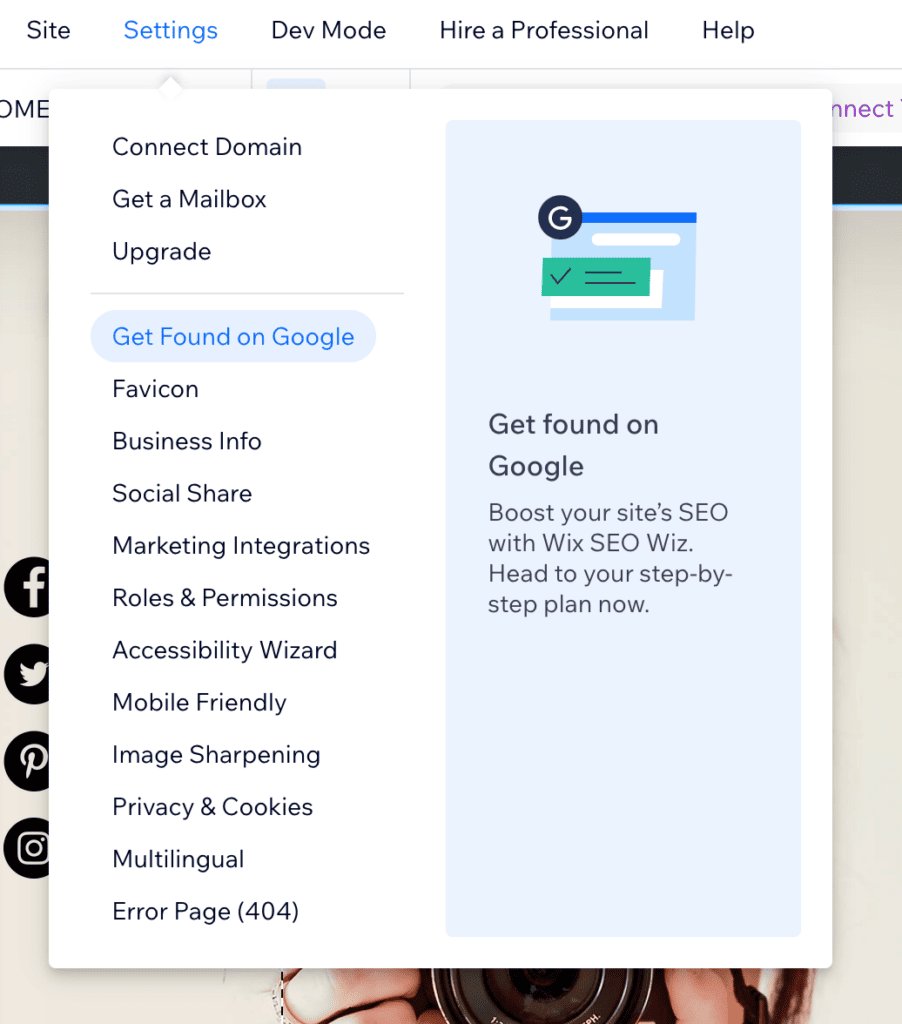902x1024 pixels.
Task: Select Multilingual option
Action: pyautogui.click(x=178, y=859)
